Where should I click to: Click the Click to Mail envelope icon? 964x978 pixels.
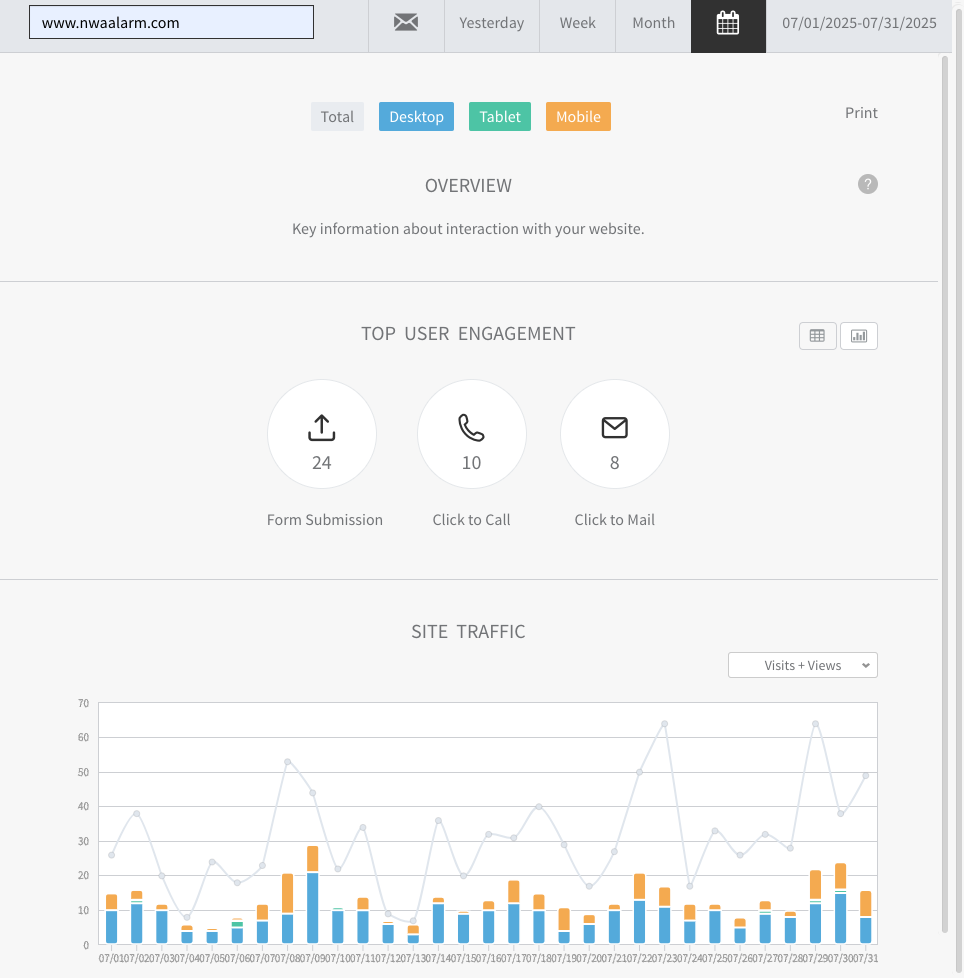pyautogui.click(x=614, y=428)
